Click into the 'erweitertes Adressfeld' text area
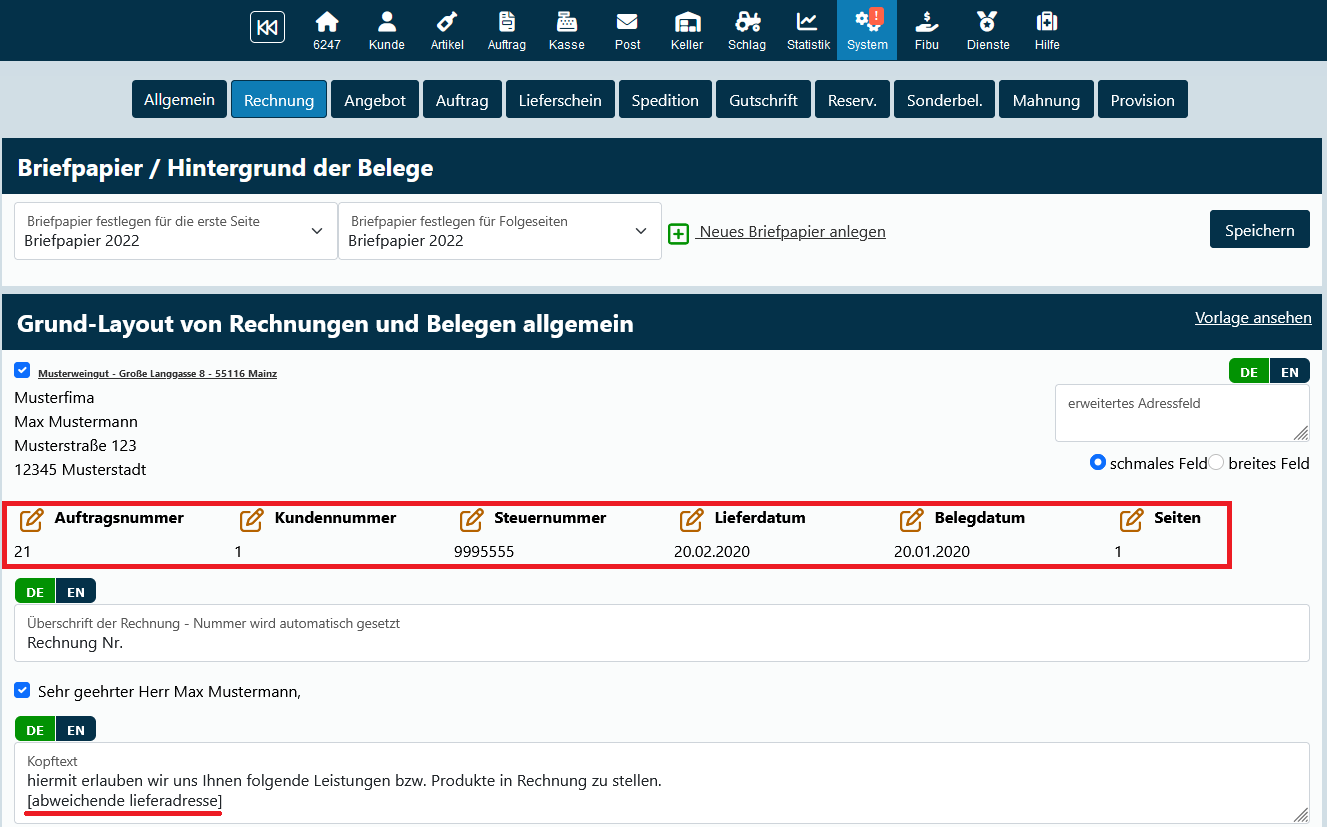The height and width of the screenshot is (827, 1327). coord(1180,413)
